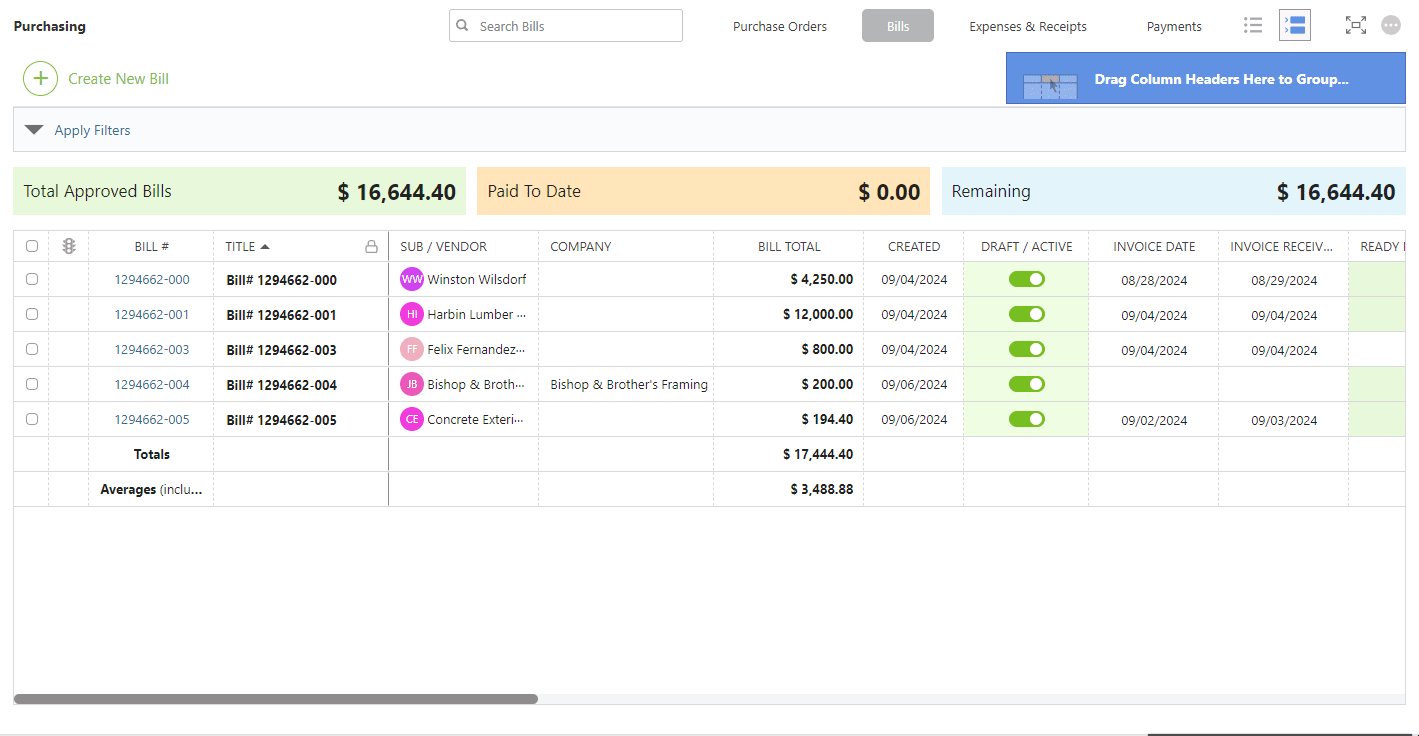Click the fullscreen expand icon

pyautogui.click(x=1355, y=26)
